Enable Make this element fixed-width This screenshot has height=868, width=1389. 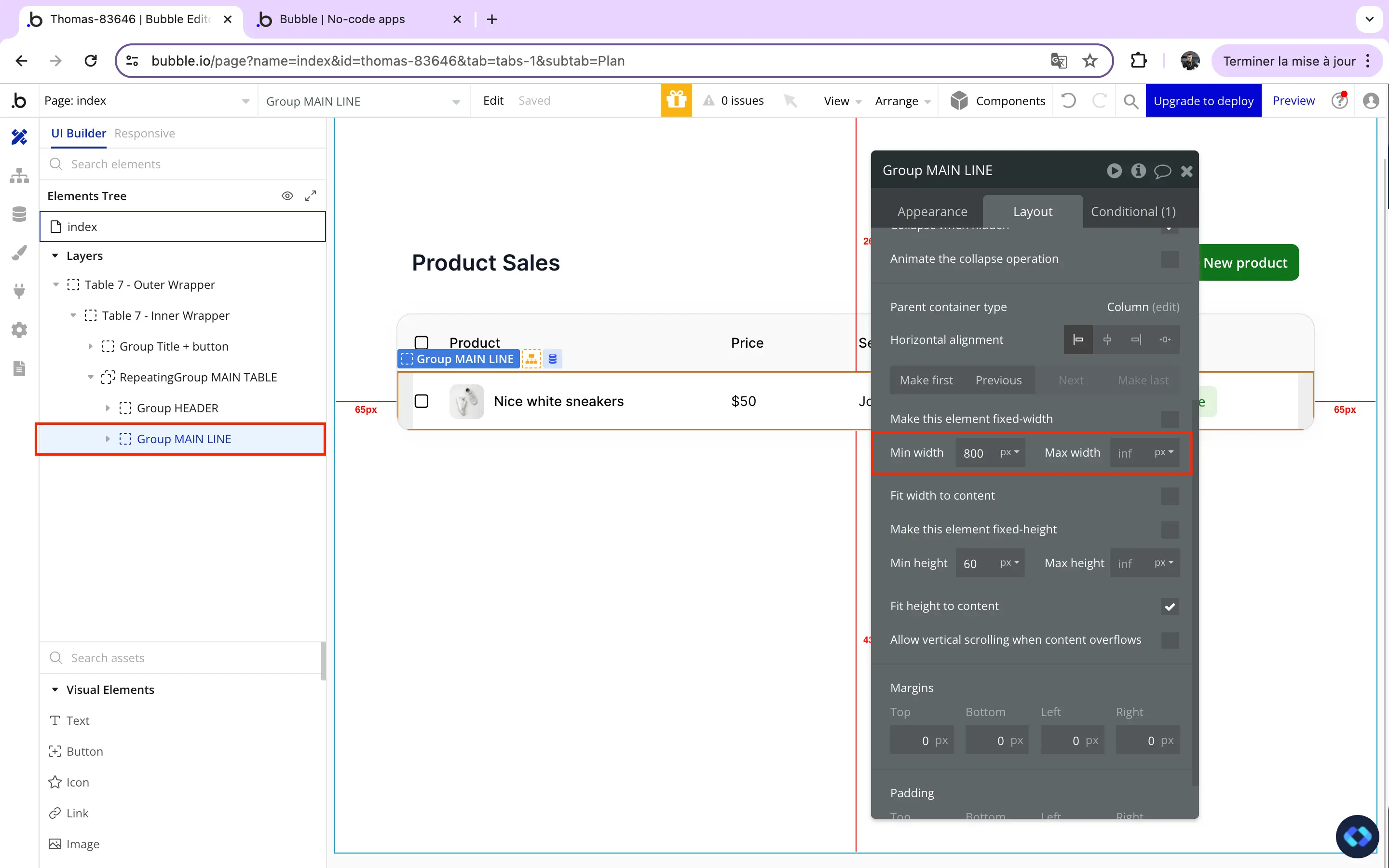point(1170,419)
